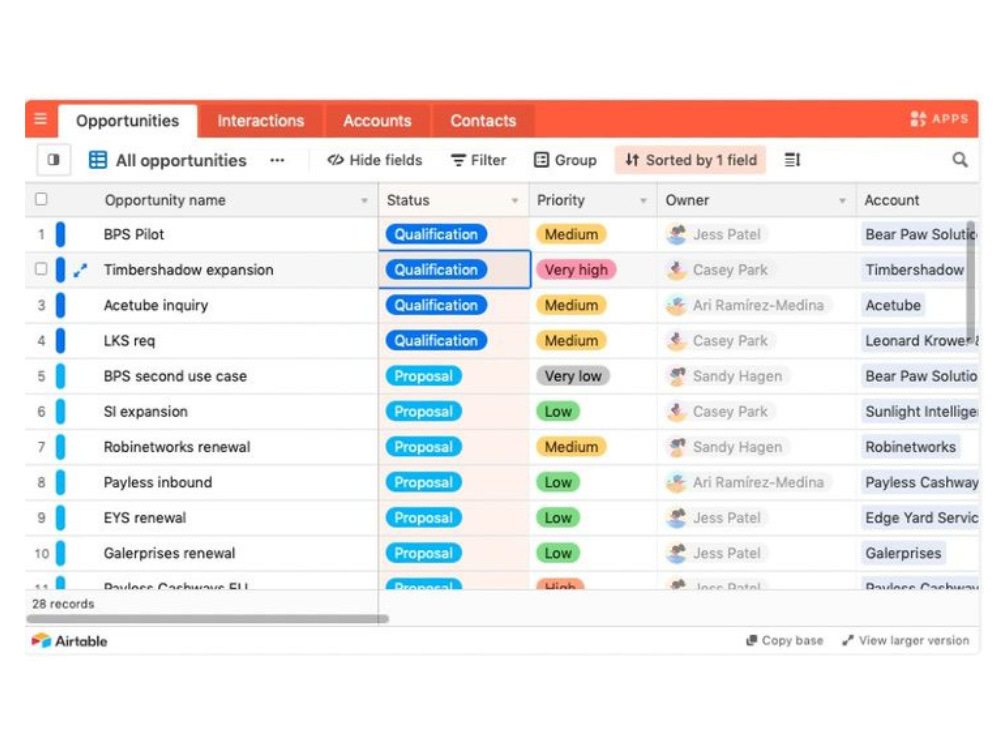This screenshot has height=750, width=1000.
Task: Click the Airtable logo
Action: pos(70,641)
